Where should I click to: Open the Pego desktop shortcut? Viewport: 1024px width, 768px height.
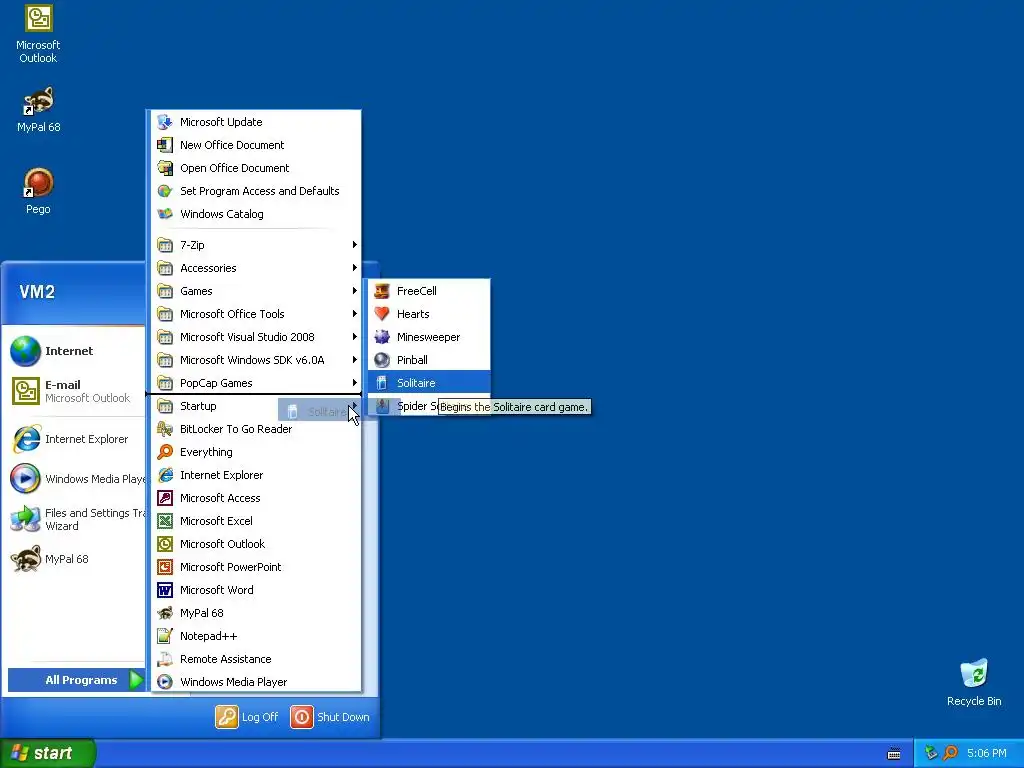click(38, 191)
